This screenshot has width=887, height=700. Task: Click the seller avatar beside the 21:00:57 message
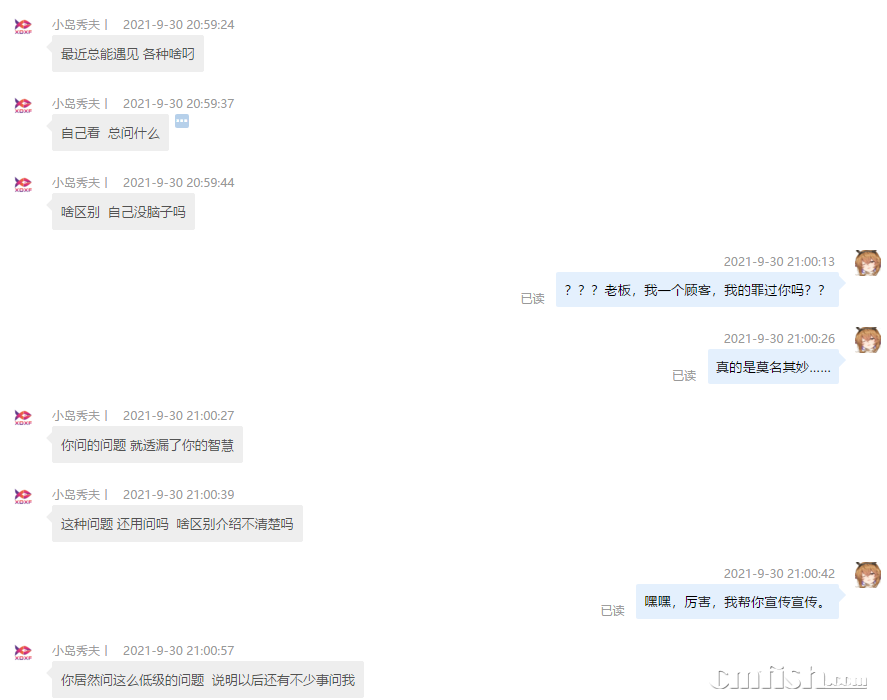tap(23, 652)
